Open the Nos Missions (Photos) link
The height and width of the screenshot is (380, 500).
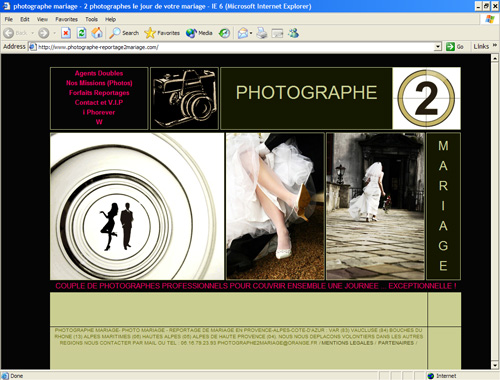99,83
